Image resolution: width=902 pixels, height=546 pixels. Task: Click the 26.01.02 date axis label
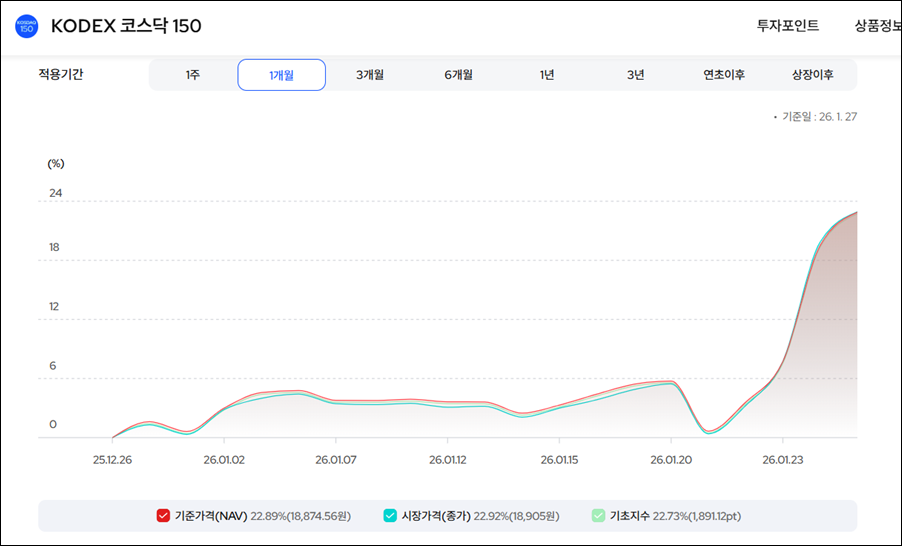pos(224,460)
